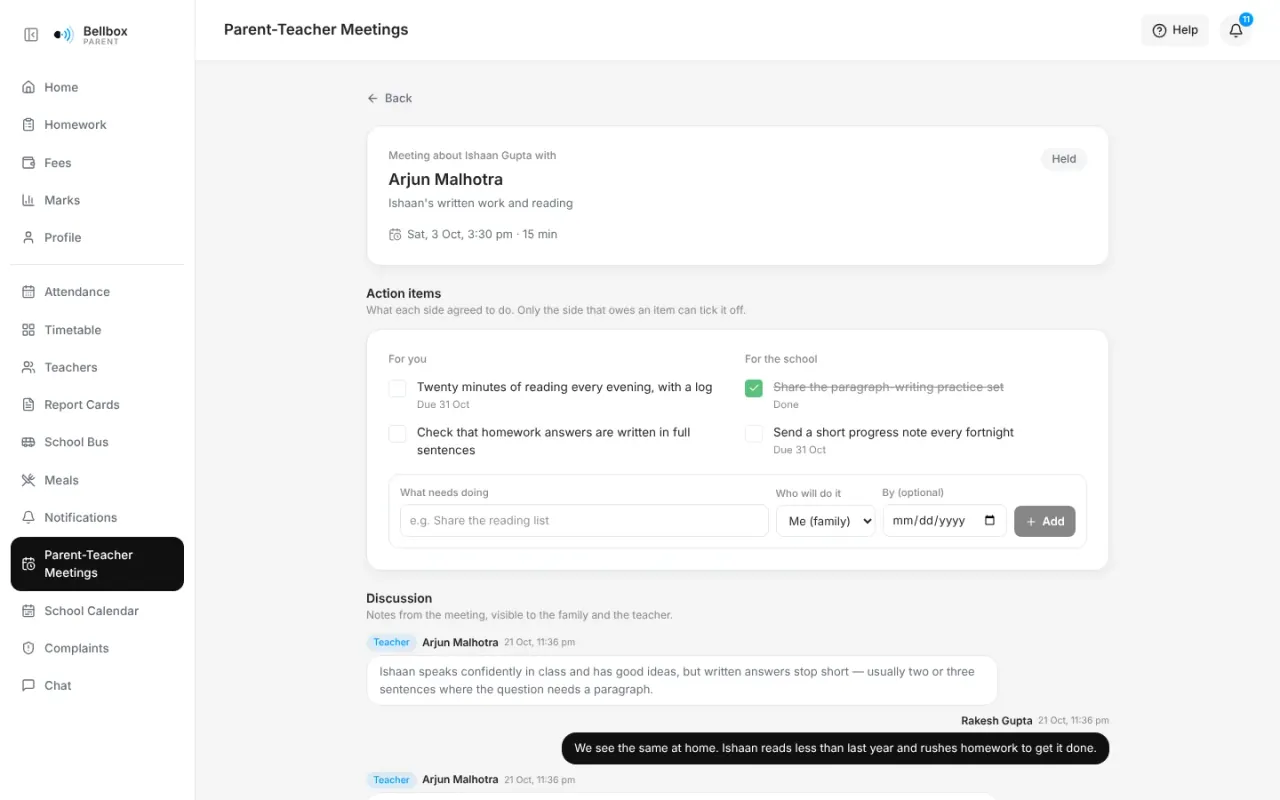Screen dimensions: 1280x800
Task: Click the meeting teacher name Arjun Malhotra
Action: [x=446, y=180]
